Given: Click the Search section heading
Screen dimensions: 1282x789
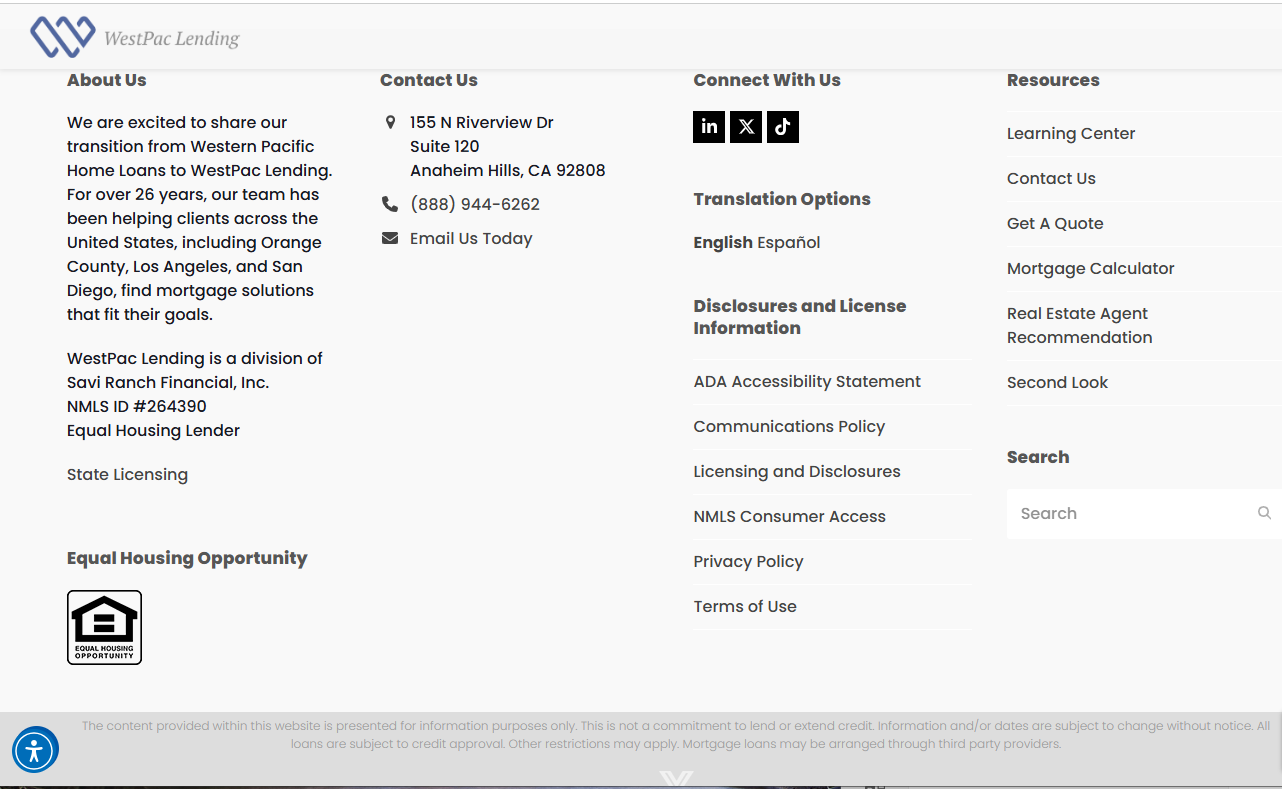Looking at the screenshot, I should [x=1038, y=457].
